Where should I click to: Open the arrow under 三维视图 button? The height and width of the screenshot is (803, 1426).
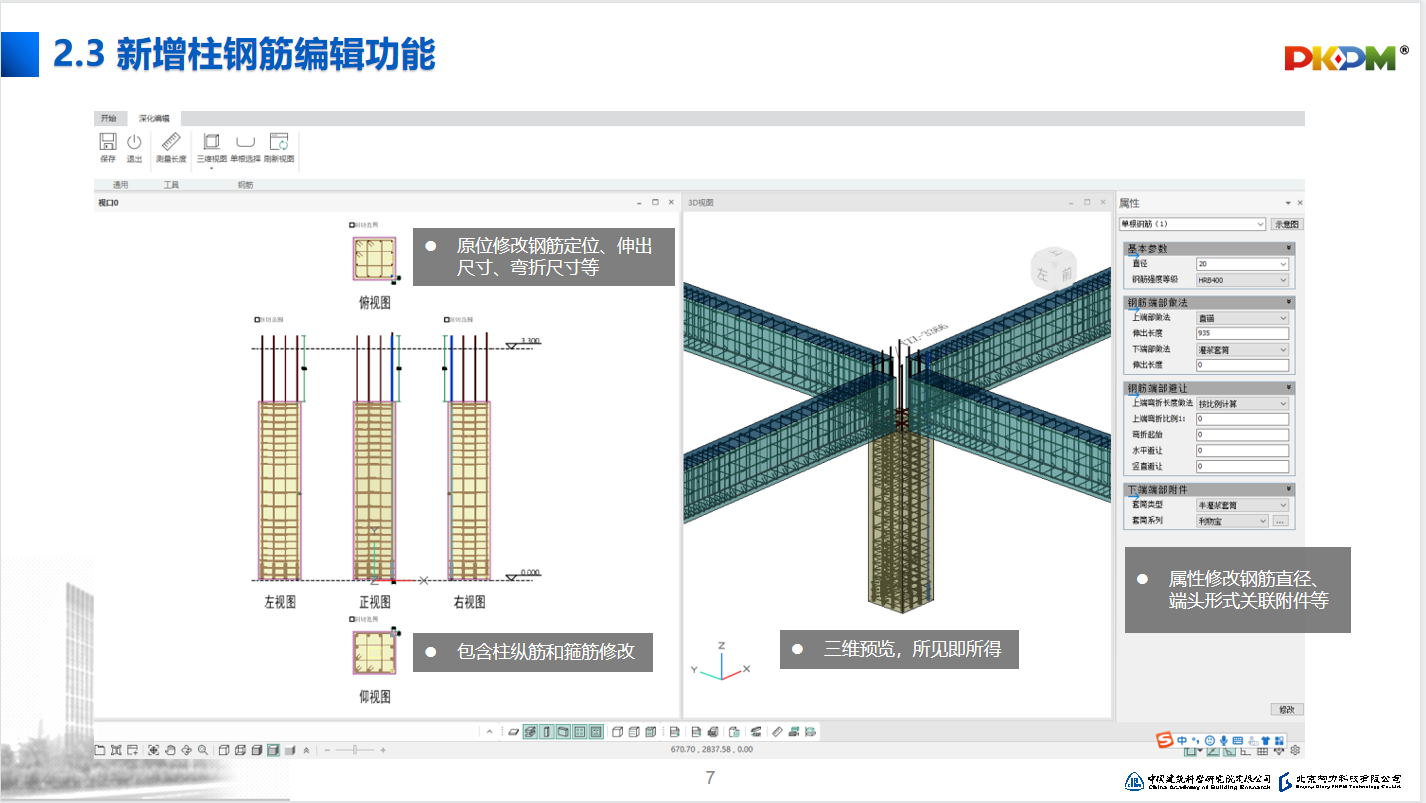[211, 168]
